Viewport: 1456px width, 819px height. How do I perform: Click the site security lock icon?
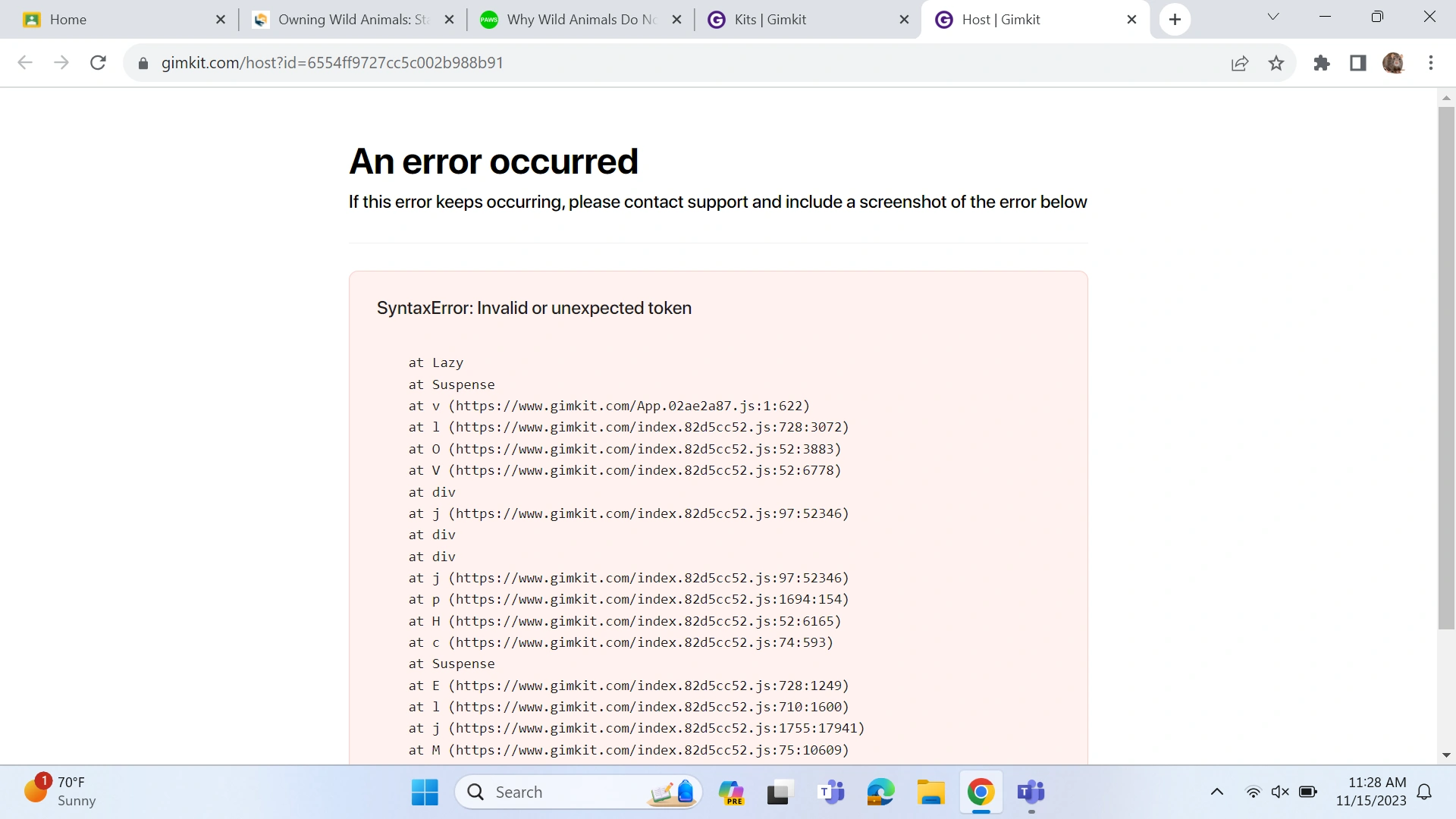[143, 63]
